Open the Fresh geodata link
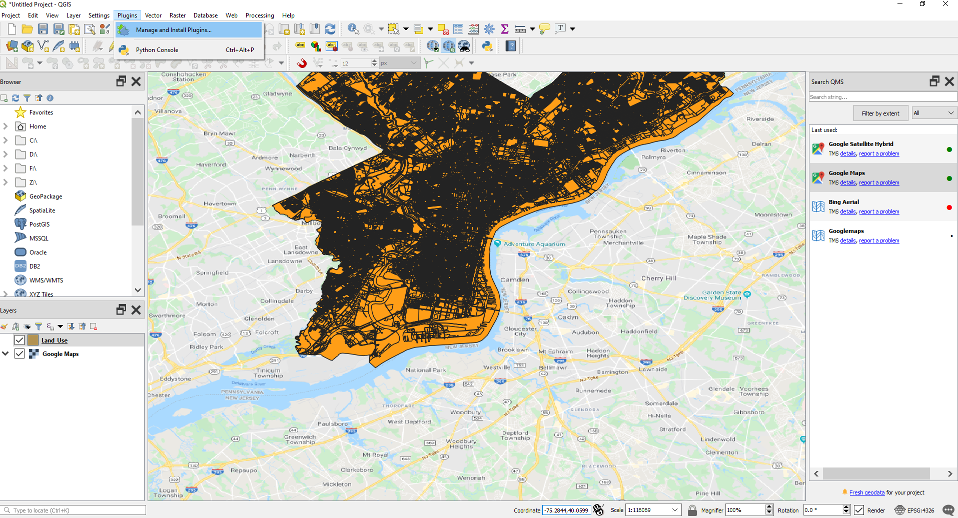This screenshot has width=958, height=518. (x=868, y=492)
